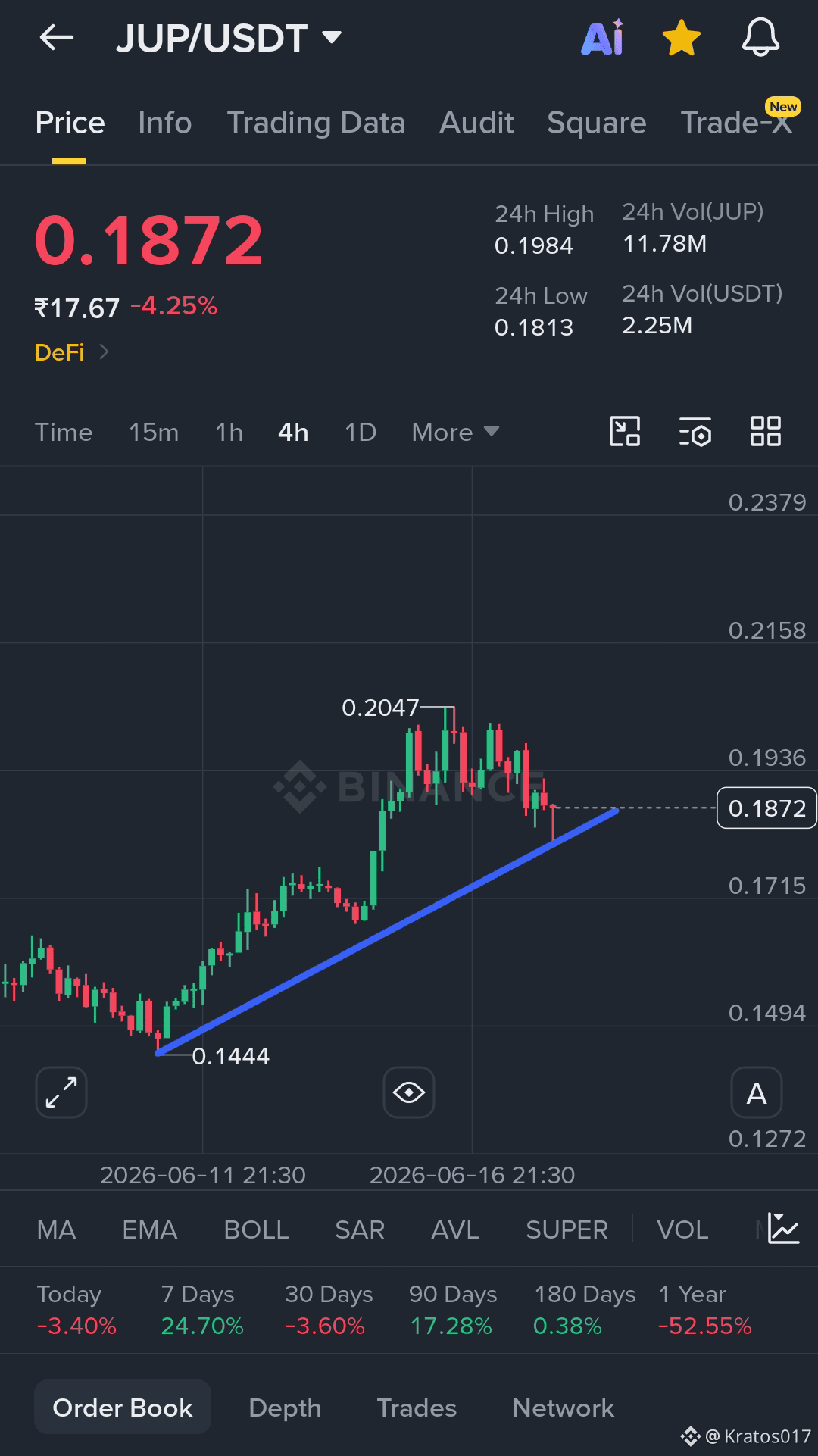
Task: Toggle the auto scale A button
Action: click(x=757, y=1092)
